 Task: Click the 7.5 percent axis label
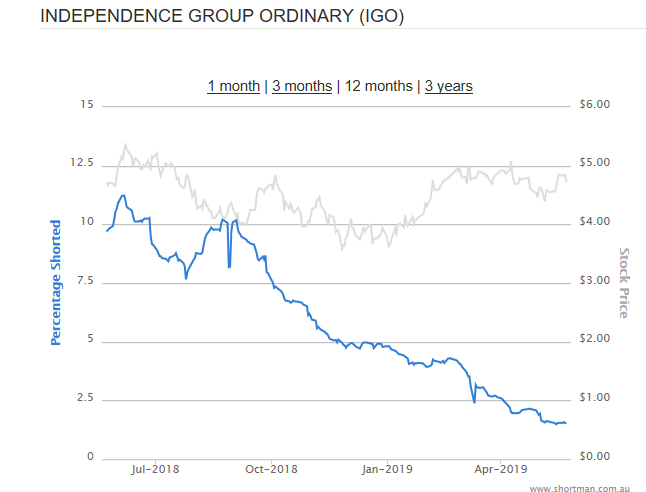(85, 281)
